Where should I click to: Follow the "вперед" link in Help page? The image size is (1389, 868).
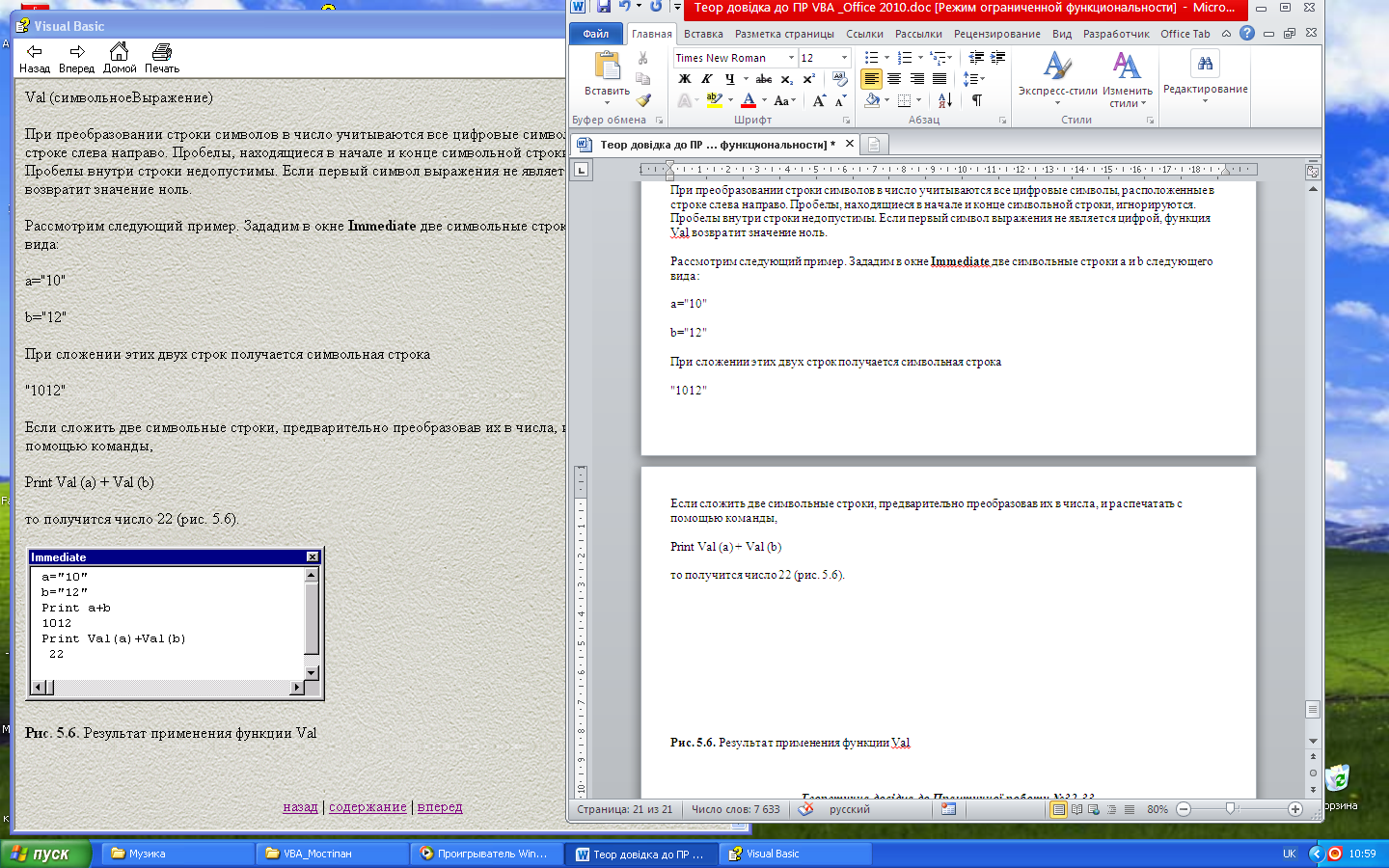click(x=440, y=807)
